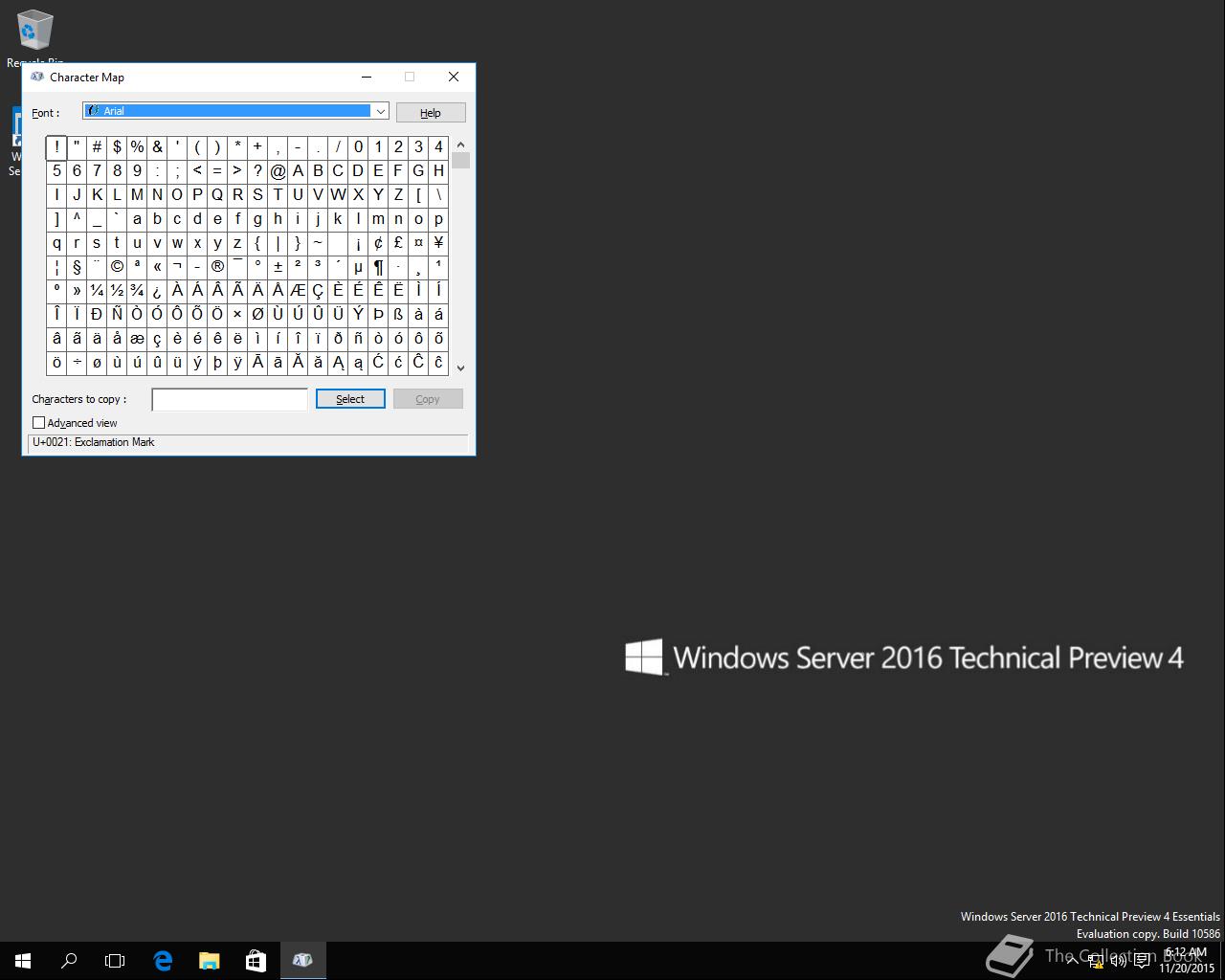The height and width of the screenshot is (980, 1225).
Task: Select the ß character
Action: coord(398,314)
